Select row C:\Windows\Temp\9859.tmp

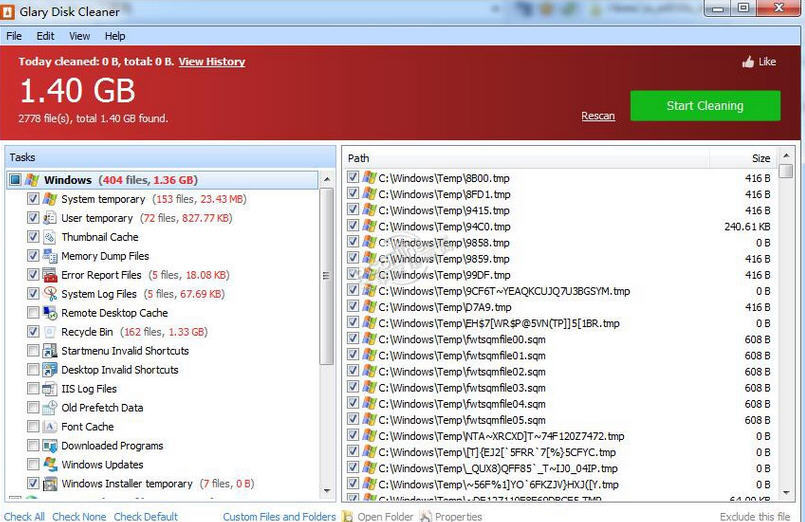[560, 259]
